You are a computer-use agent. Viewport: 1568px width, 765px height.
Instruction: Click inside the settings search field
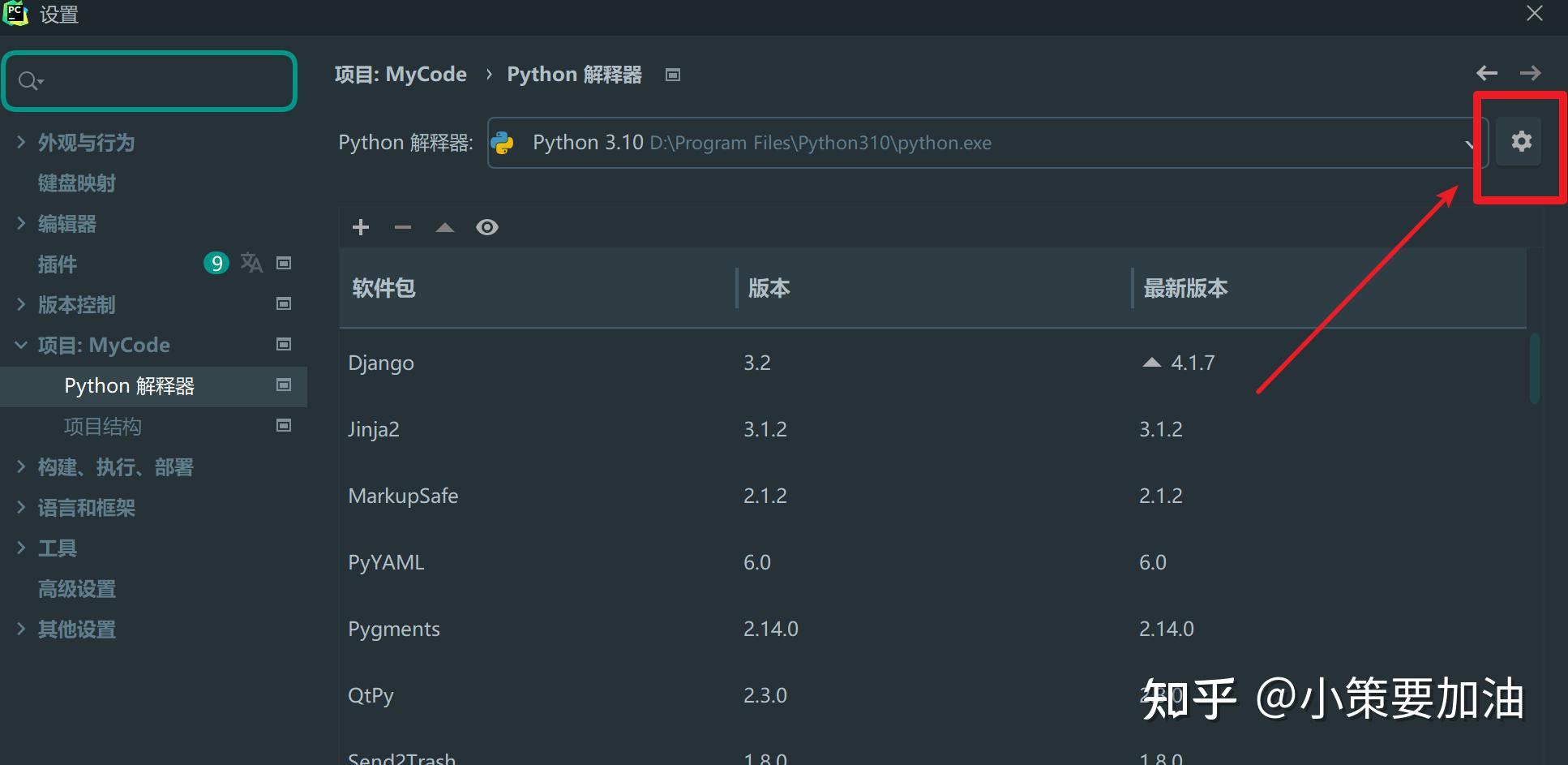click(x=150, y=81)
